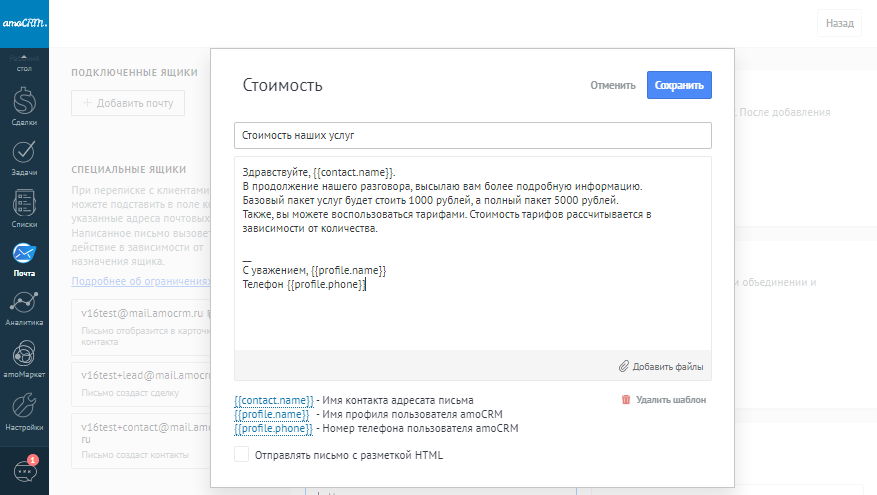Insert the {{contact.name}} placeholder
Image resolution: width=877 pixels, height=495 pixels.
pos(273,400)
